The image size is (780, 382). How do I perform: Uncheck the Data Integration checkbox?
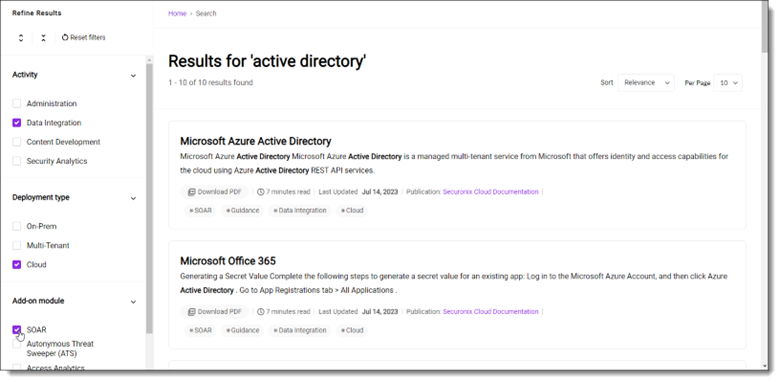(x=17, y=123)
